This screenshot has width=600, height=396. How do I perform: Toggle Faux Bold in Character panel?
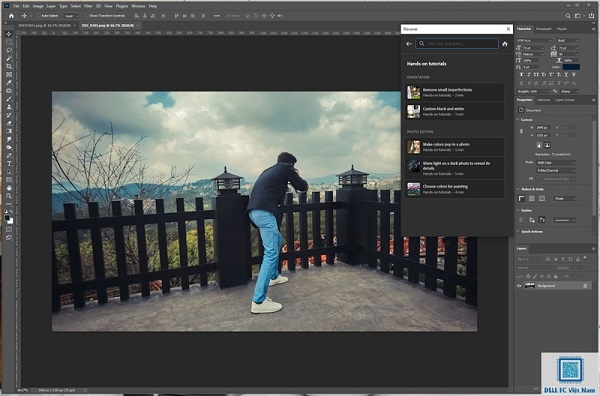coord(522,75)
